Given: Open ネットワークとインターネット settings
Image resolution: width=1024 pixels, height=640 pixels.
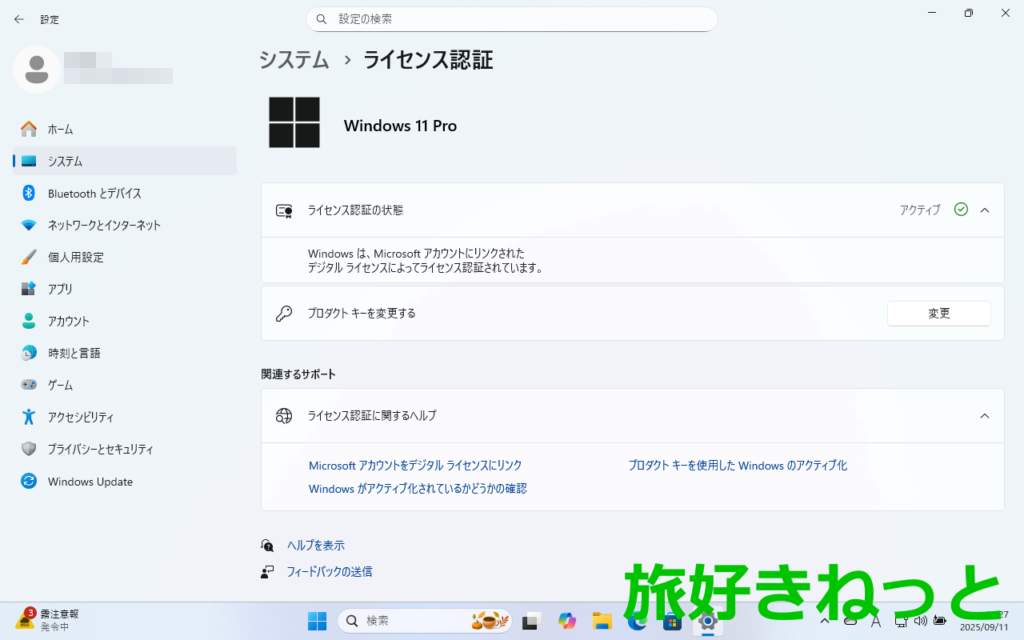Looking at the screenshot, I should coord(125,225).
